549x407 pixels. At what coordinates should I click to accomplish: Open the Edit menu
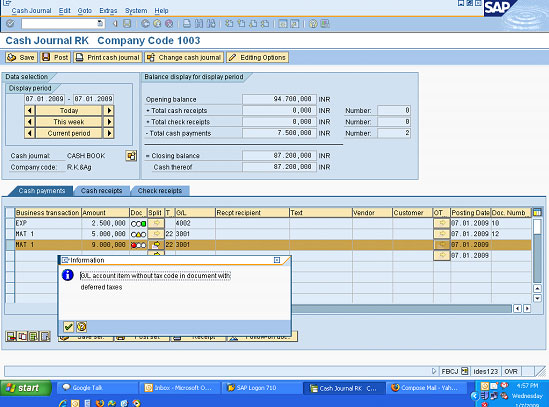tap(64, 11)
